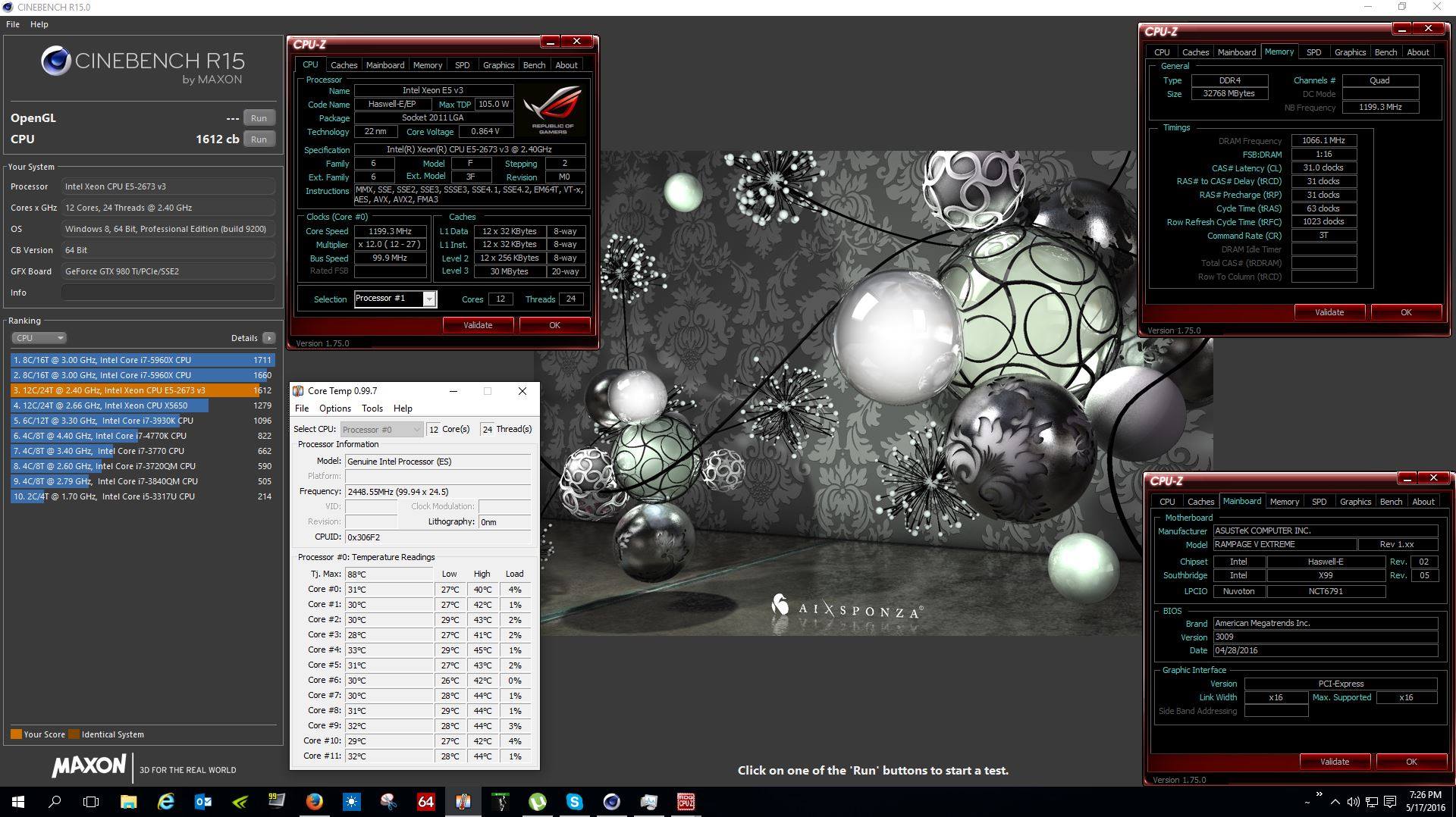Open network status in system tray

pyautogui.click(x=1372, y=802)
